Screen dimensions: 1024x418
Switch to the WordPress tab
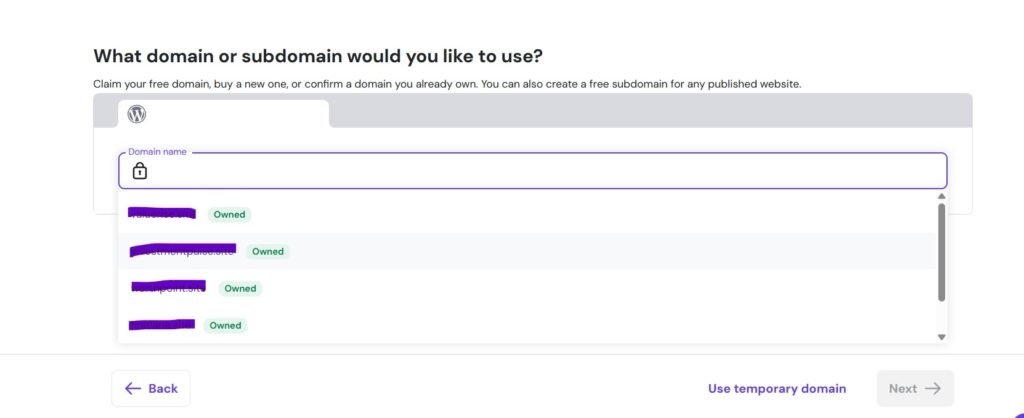223,114
